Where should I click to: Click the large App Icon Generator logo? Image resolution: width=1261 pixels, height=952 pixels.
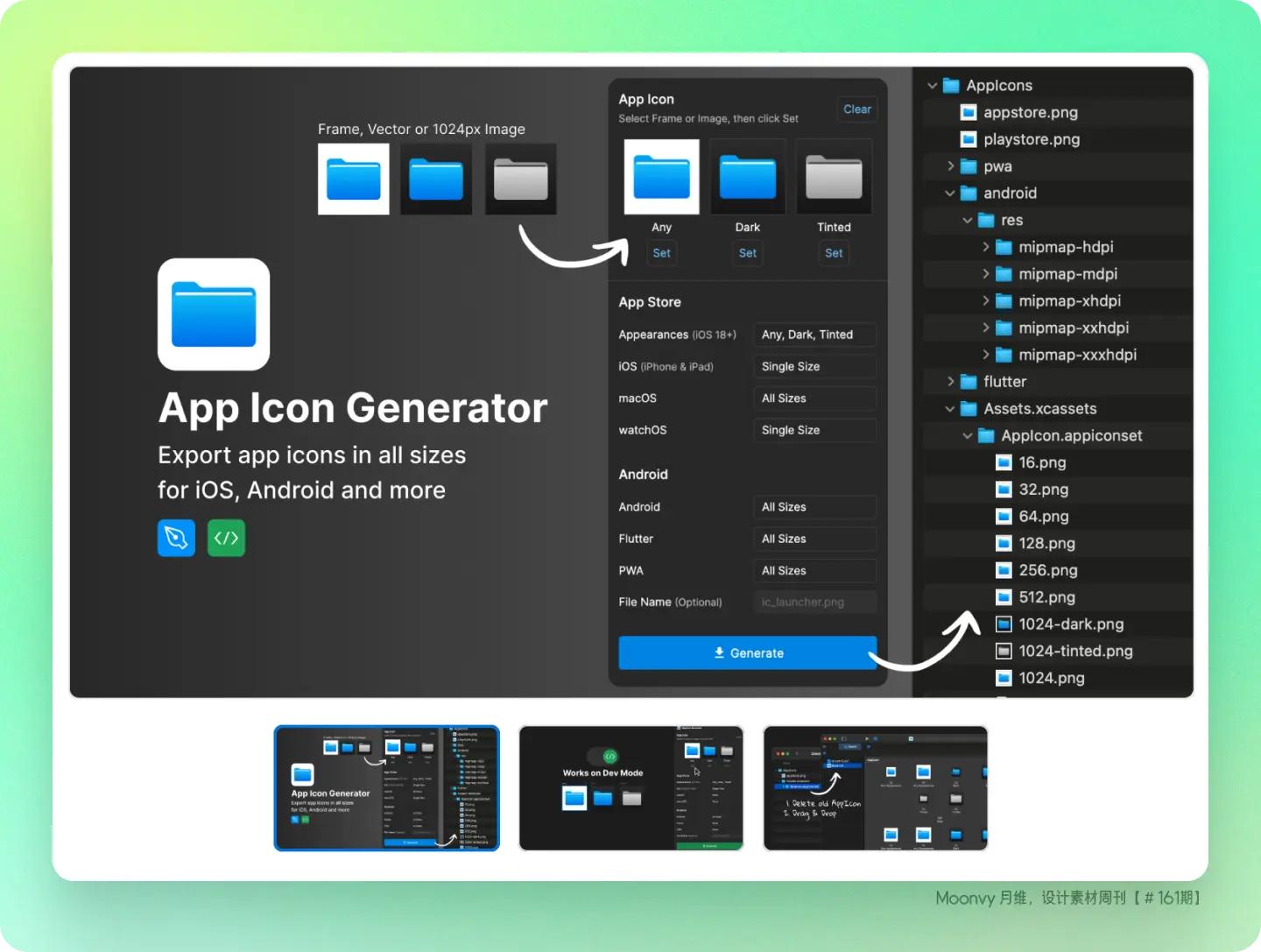point(214,314)
